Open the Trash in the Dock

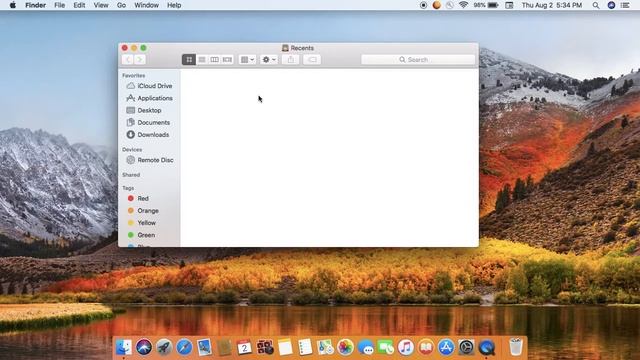(516, 347)
